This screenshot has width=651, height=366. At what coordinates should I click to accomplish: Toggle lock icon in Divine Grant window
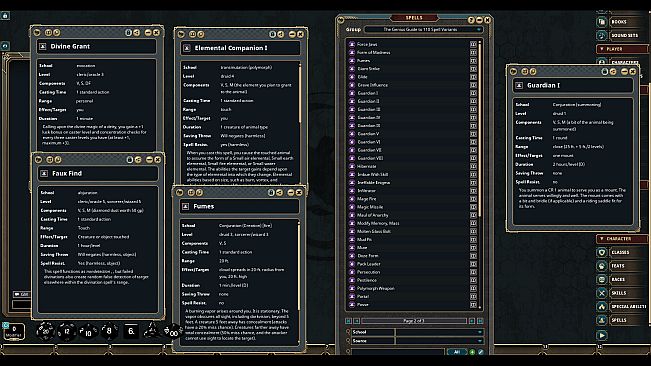pyautogui.click(x=128, y=32)
